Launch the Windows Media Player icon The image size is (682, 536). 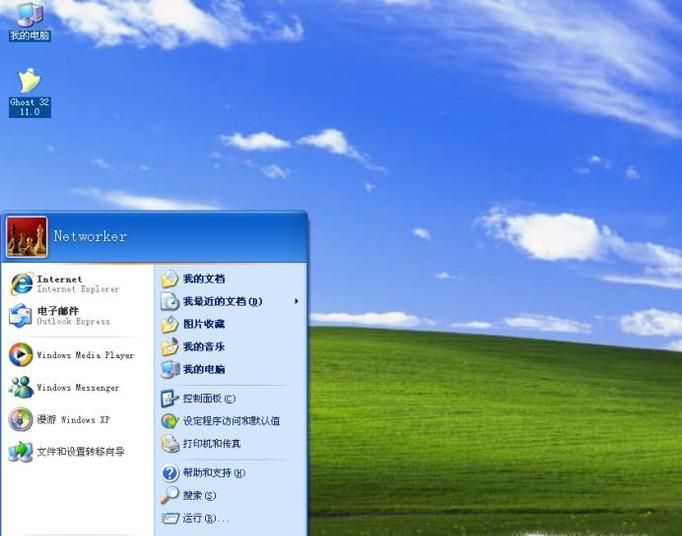[20, 355]
